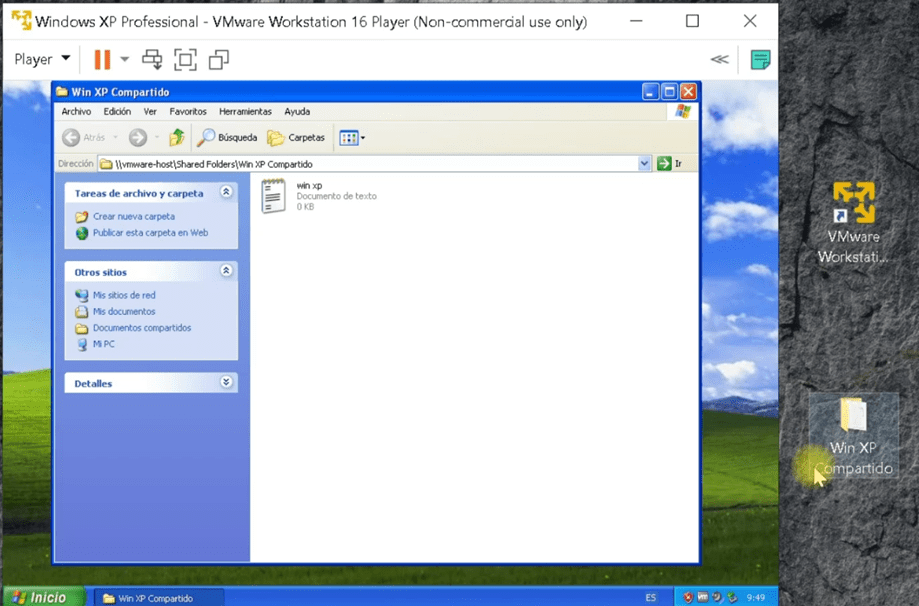Open the power options dropdown arrow

(x=124, y=59)
